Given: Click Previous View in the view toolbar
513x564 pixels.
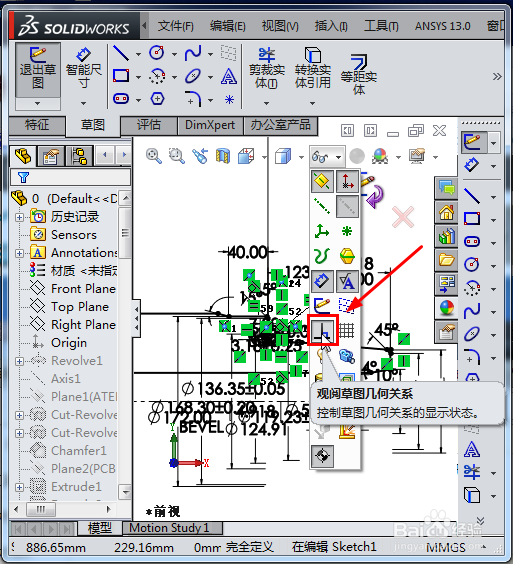Looking at the screenshot, I should pos(200,156).
